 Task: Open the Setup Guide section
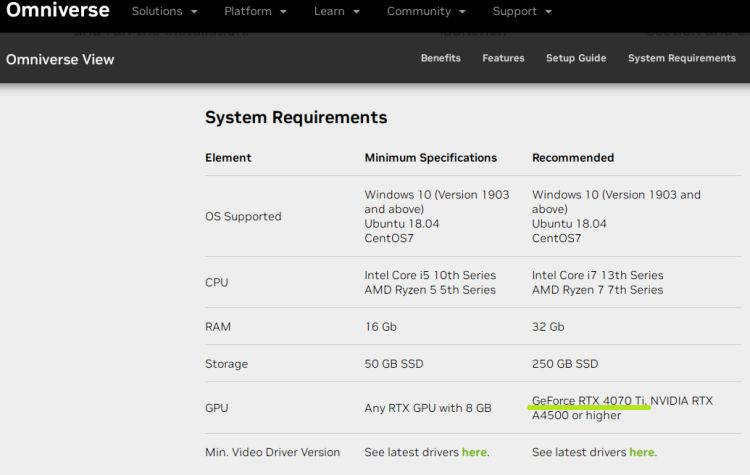(576, 58)
